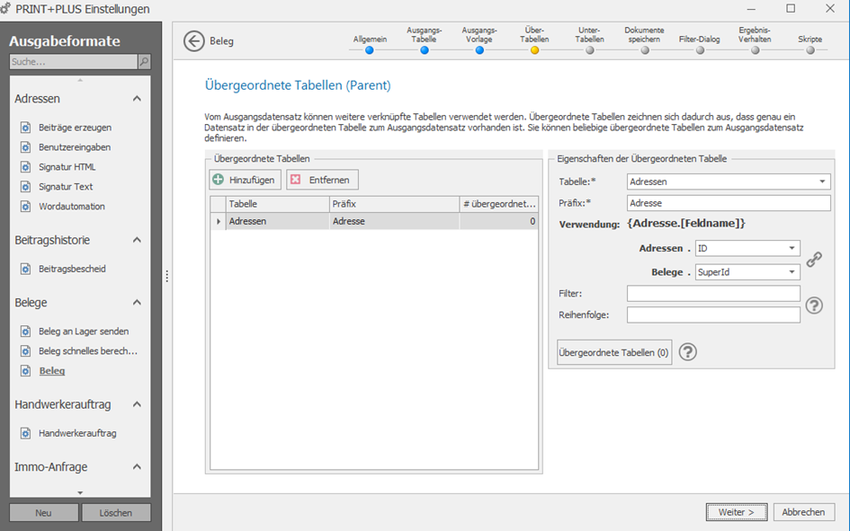
Task: Click the Reihenfolge input field
Action: (713, 315)
